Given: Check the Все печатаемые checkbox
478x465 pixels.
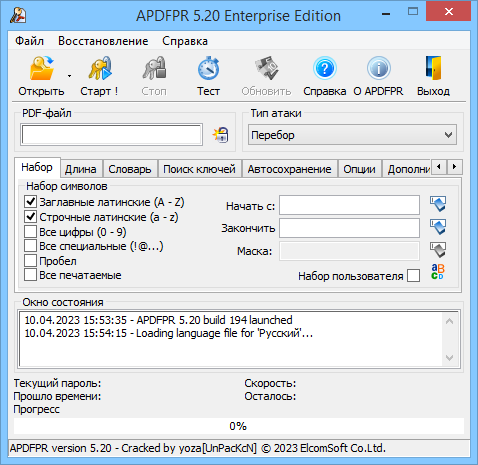Looking at the screenshot, I should (x=30, y=275).
